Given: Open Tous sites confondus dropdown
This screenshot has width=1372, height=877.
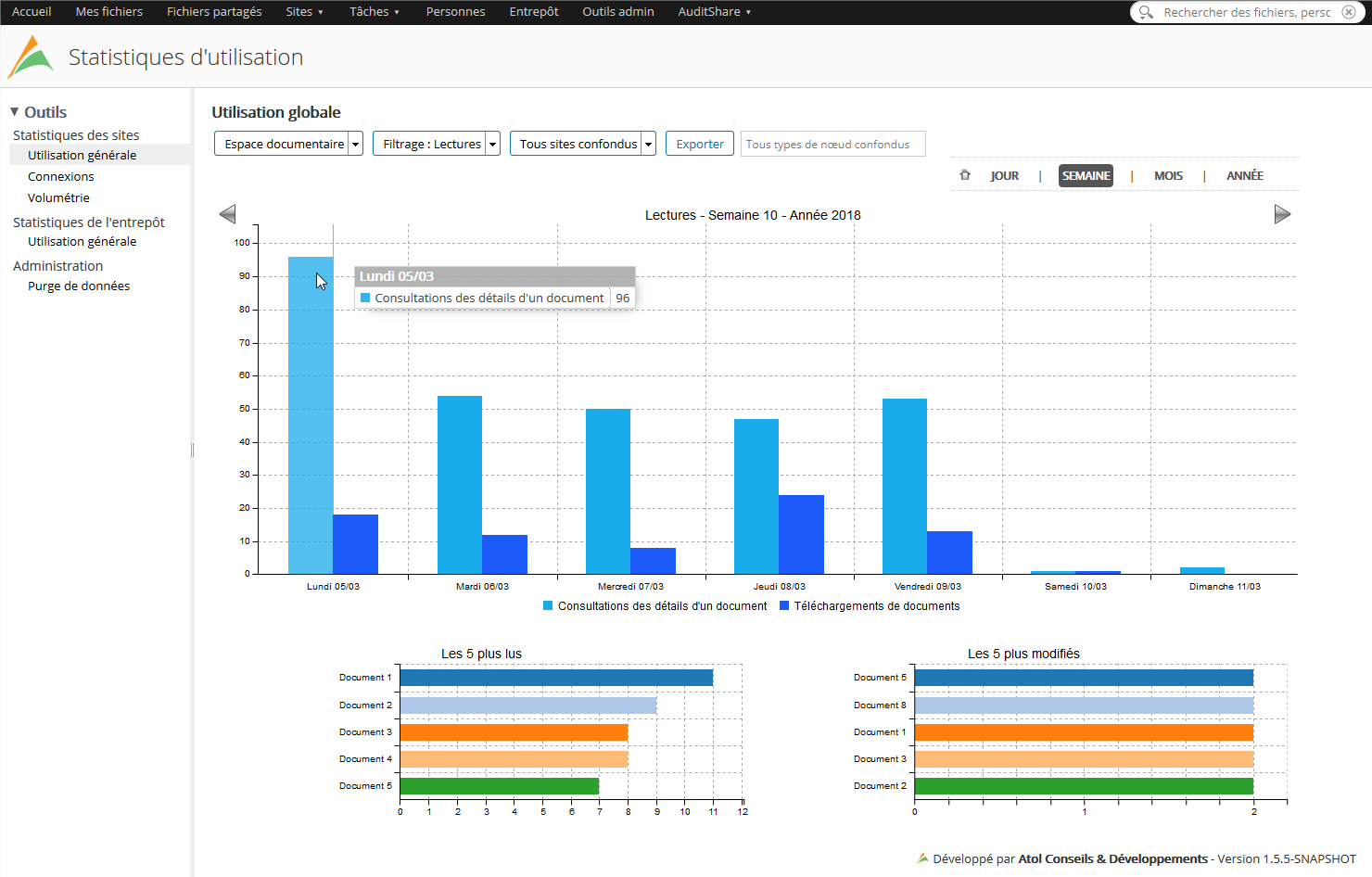Looking at the screenshot, I should coord(583,144).
